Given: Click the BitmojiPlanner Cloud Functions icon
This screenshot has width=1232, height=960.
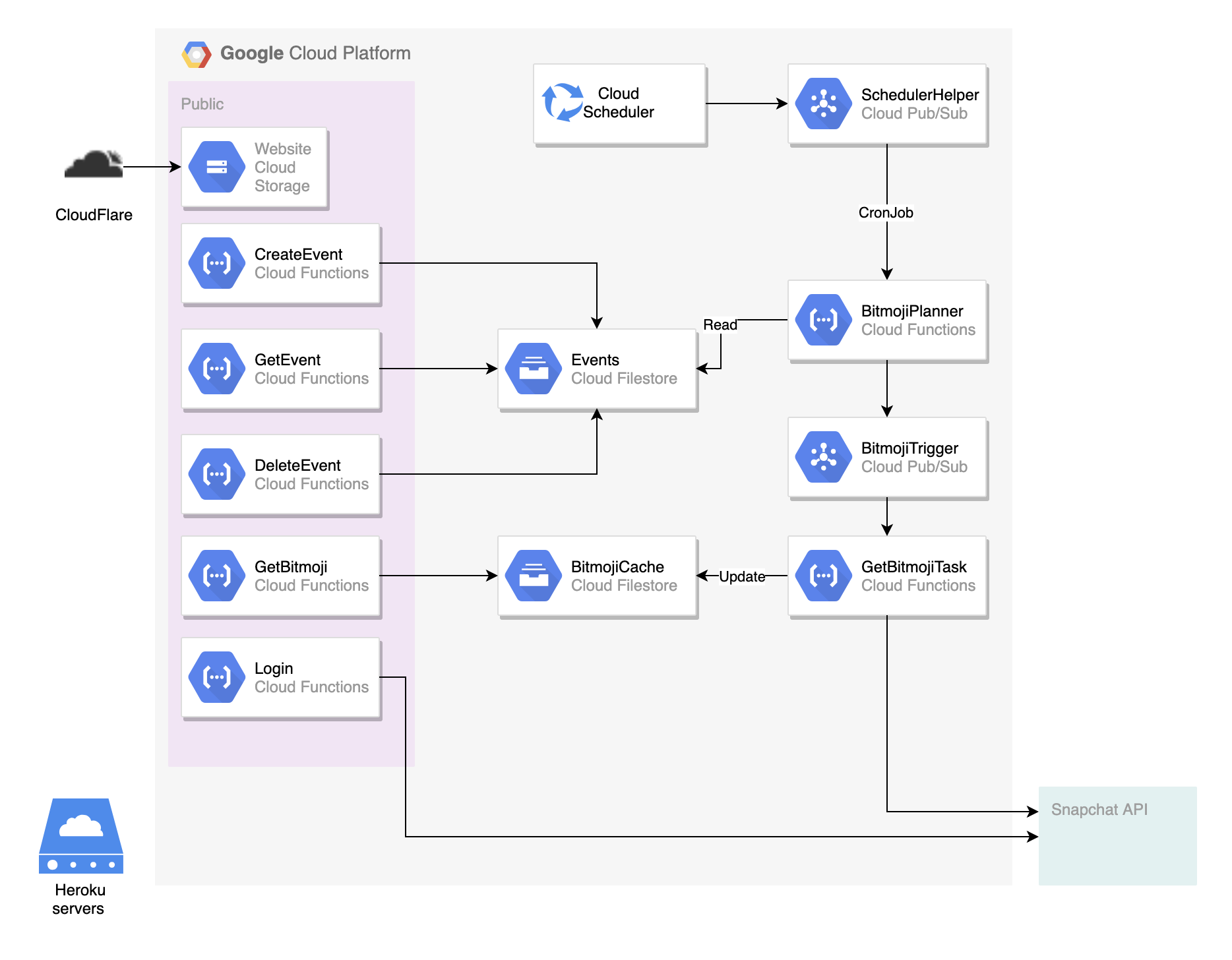Looking at the screenshot, I should click(824, 320).
